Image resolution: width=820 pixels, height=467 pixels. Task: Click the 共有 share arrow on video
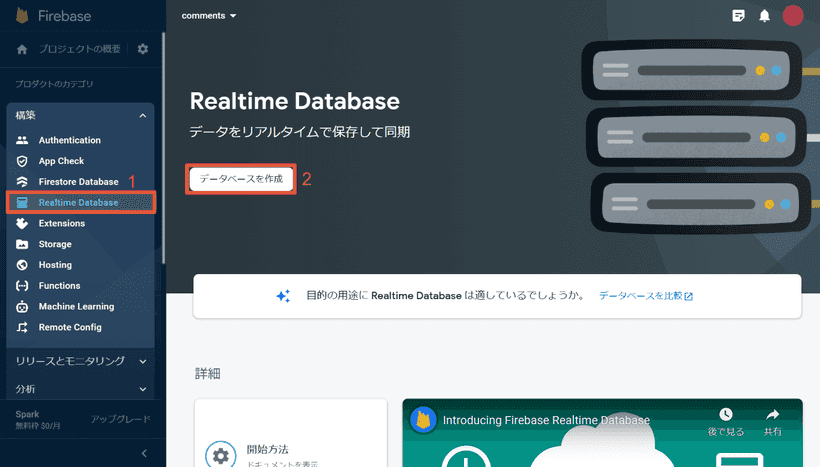pos(772,415)
